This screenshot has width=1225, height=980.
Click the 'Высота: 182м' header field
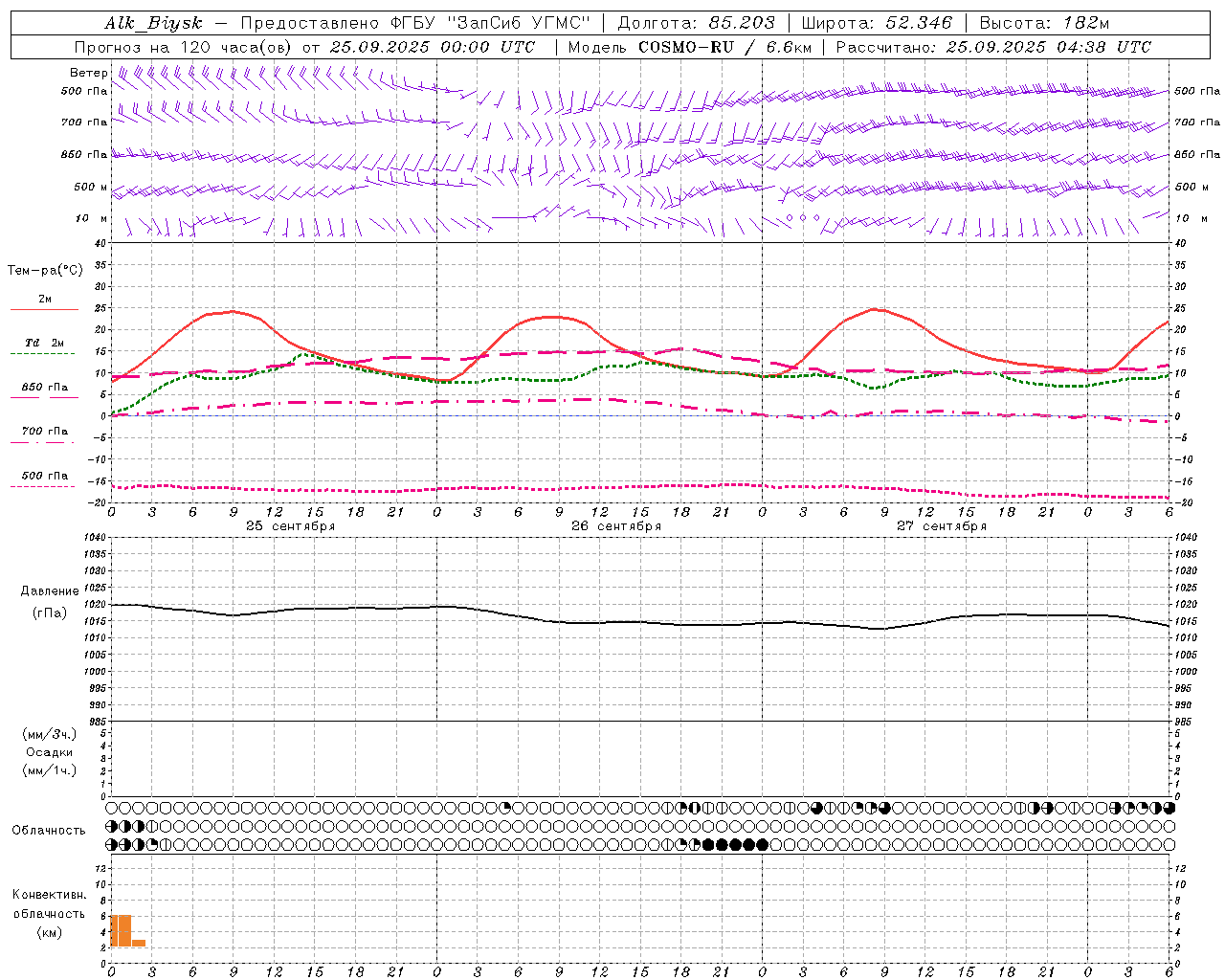pos(1044,23)
